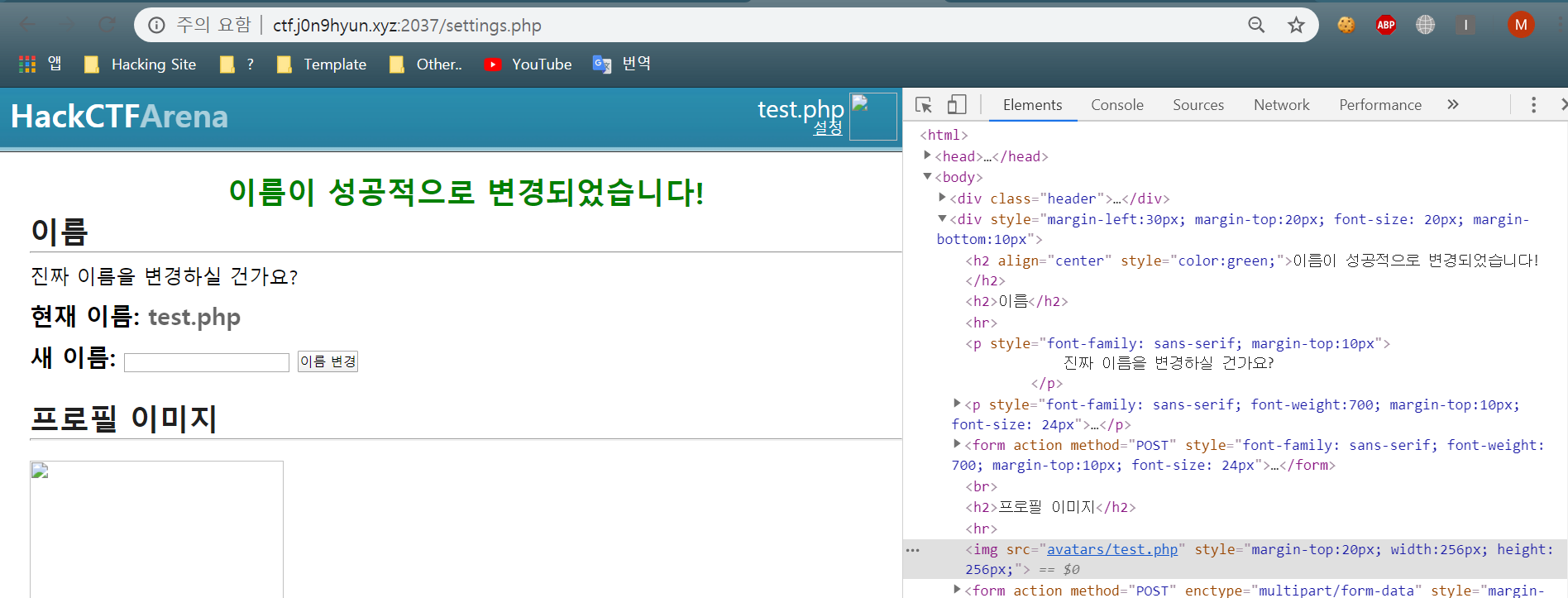Screen dimensions: 1568x598
Task: Open the YouTube bookmark
Action: pos(528,65)
